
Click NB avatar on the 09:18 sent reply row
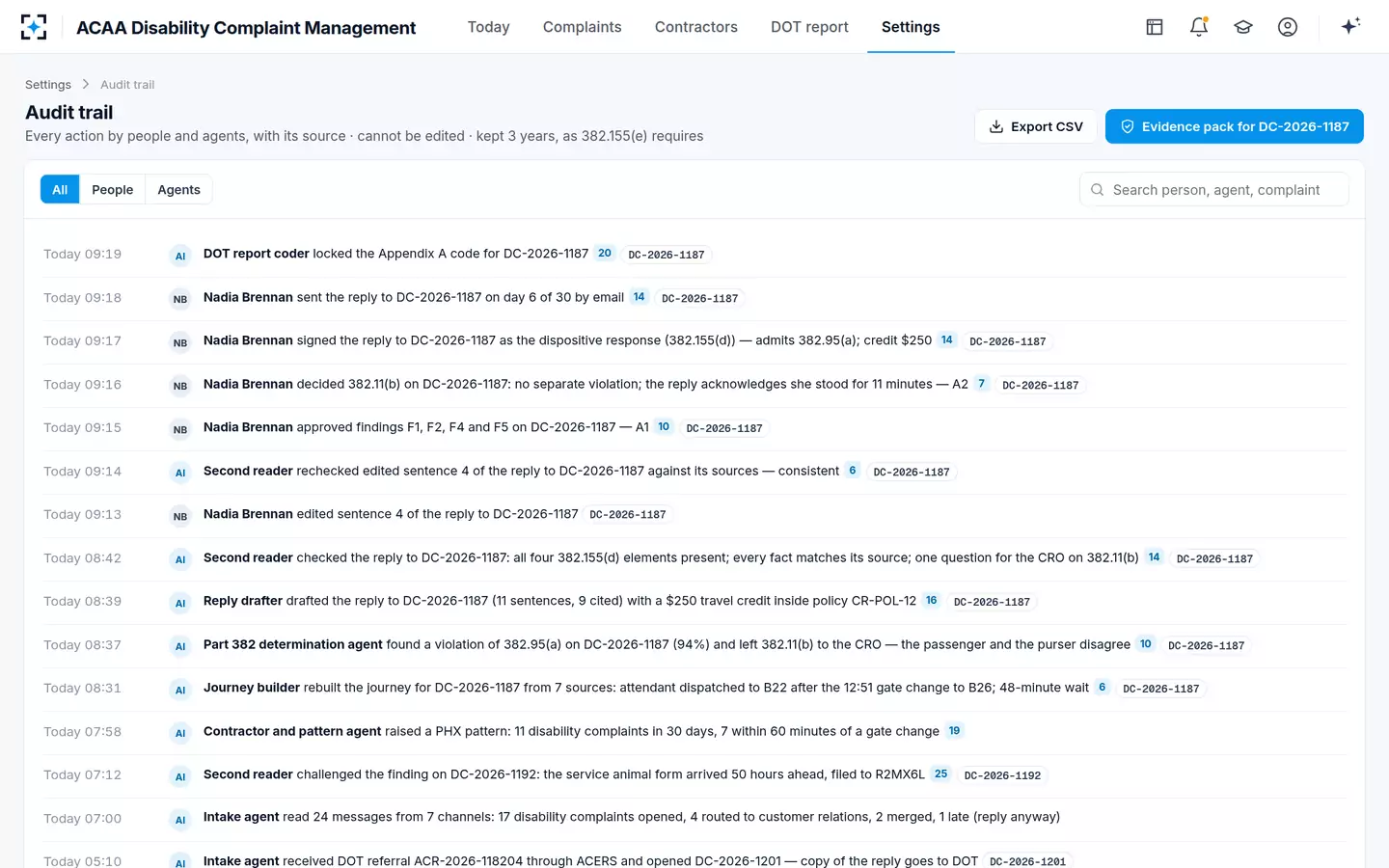coord(180,299)
